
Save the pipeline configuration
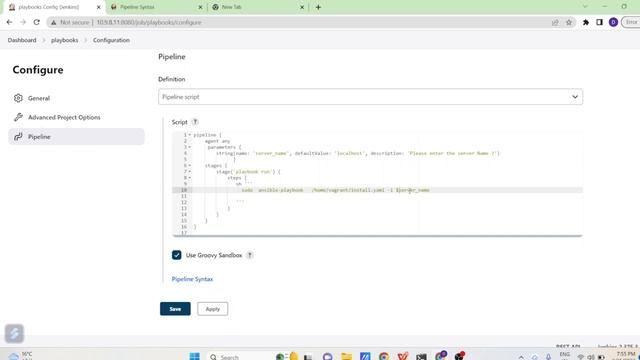tap(175, 309)
